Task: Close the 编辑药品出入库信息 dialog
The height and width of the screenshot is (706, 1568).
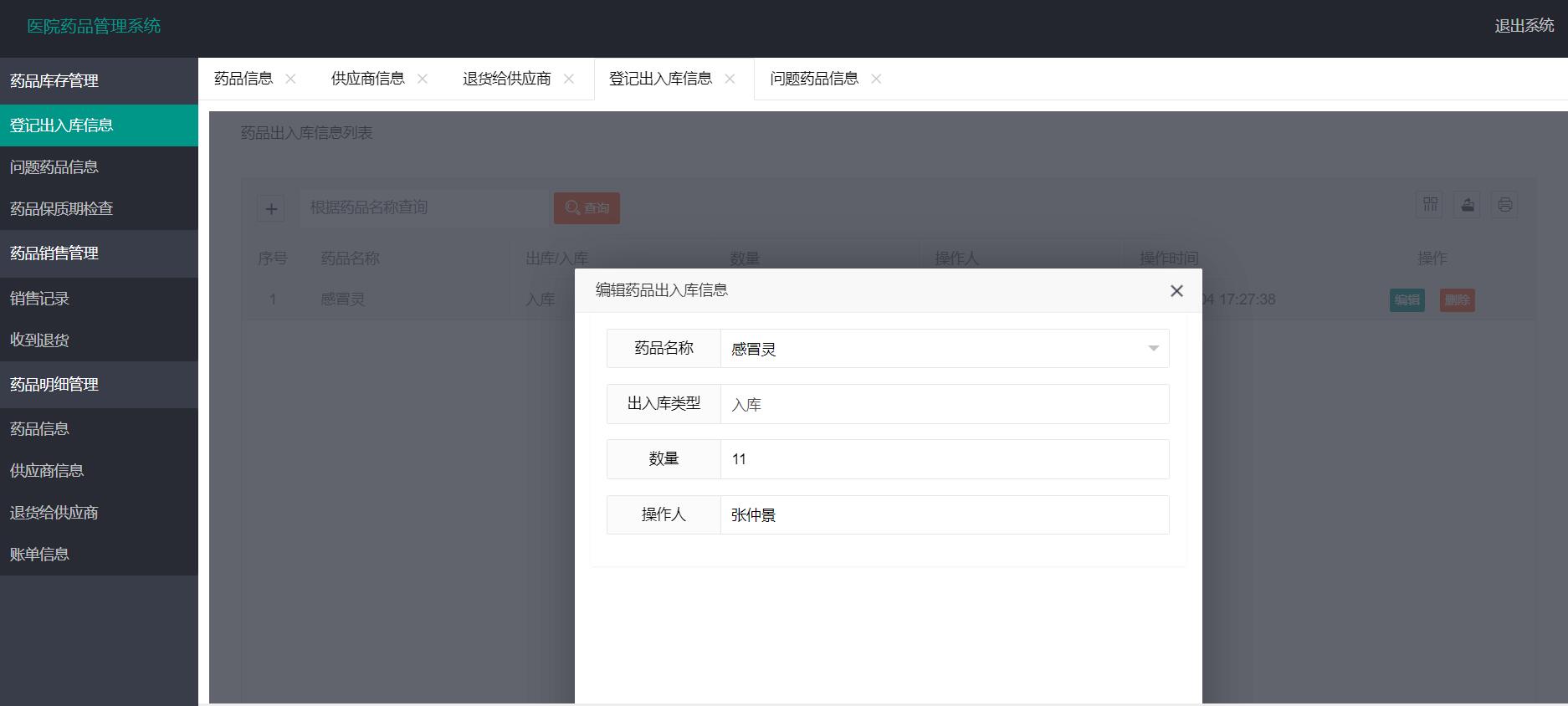Action: [1176, 290]
